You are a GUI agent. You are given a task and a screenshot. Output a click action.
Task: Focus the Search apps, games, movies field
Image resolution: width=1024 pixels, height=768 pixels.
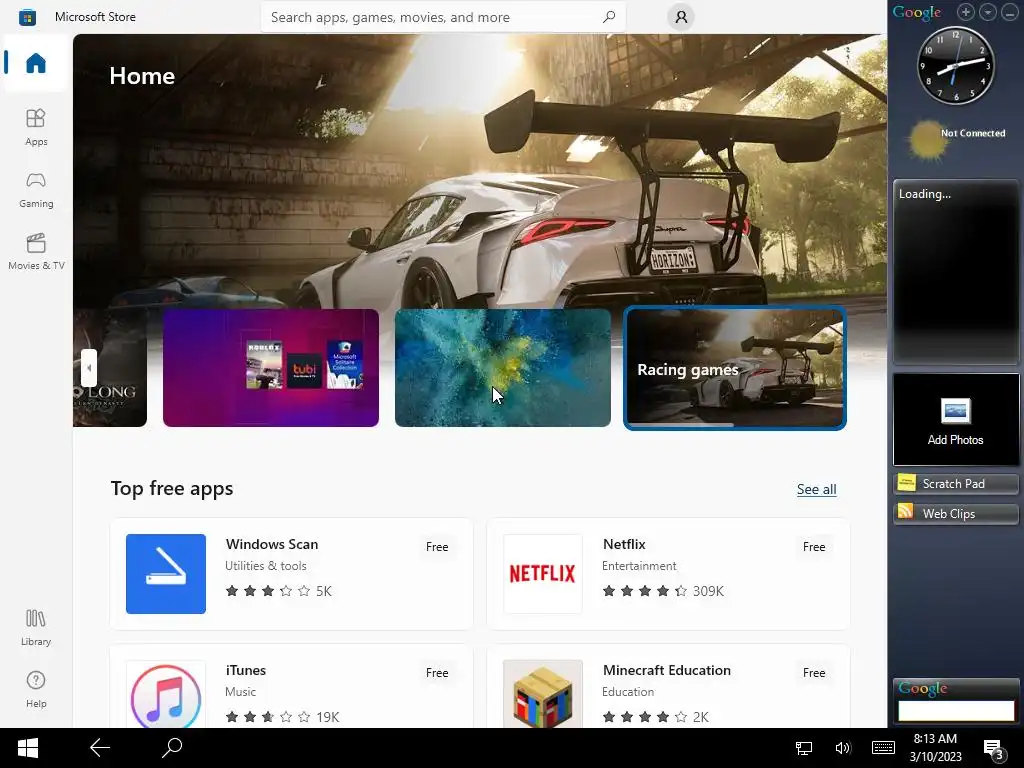coord(443,17)
